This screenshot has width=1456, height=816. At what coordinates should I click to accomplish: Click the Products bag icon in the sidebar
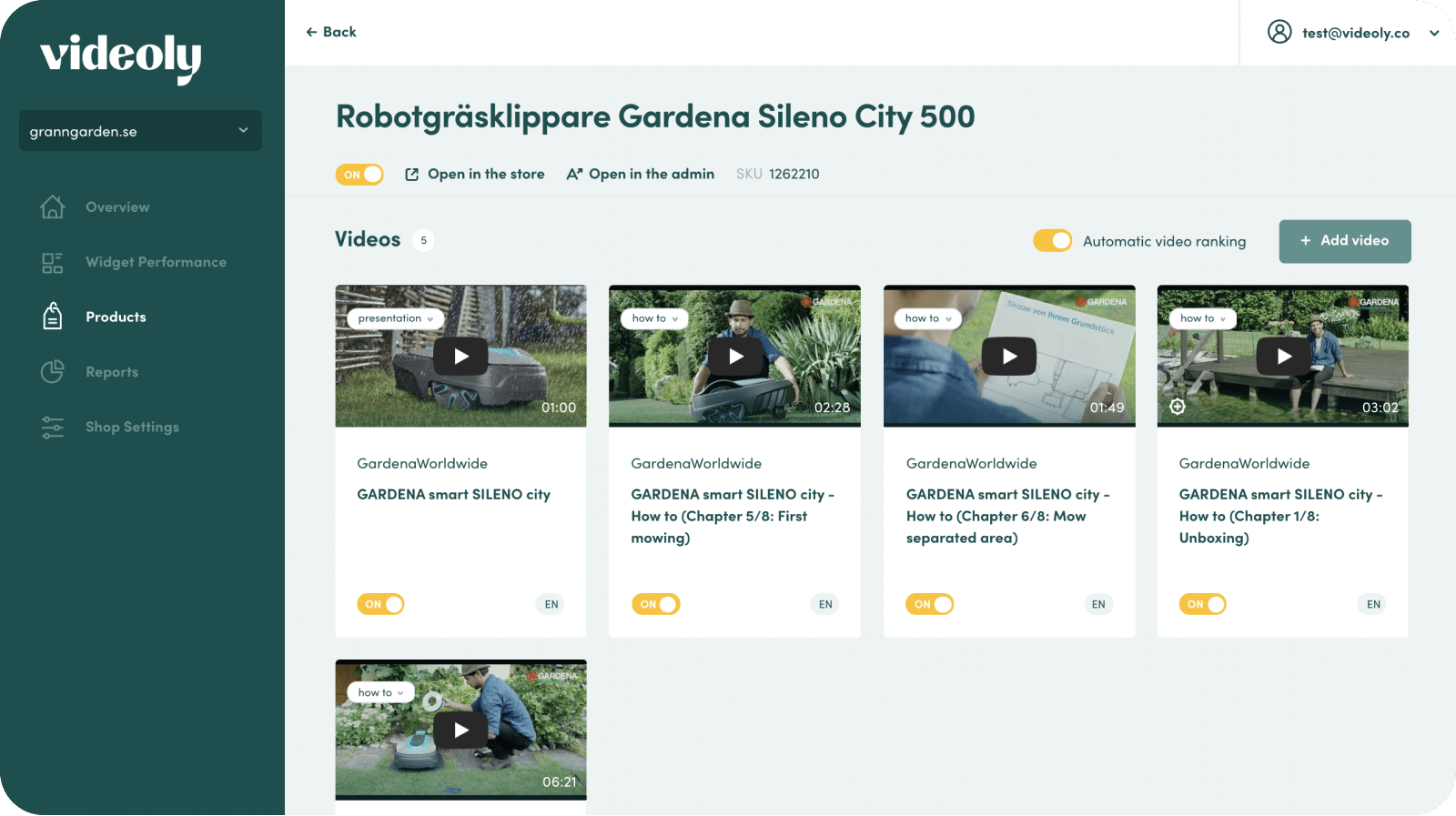53,317
